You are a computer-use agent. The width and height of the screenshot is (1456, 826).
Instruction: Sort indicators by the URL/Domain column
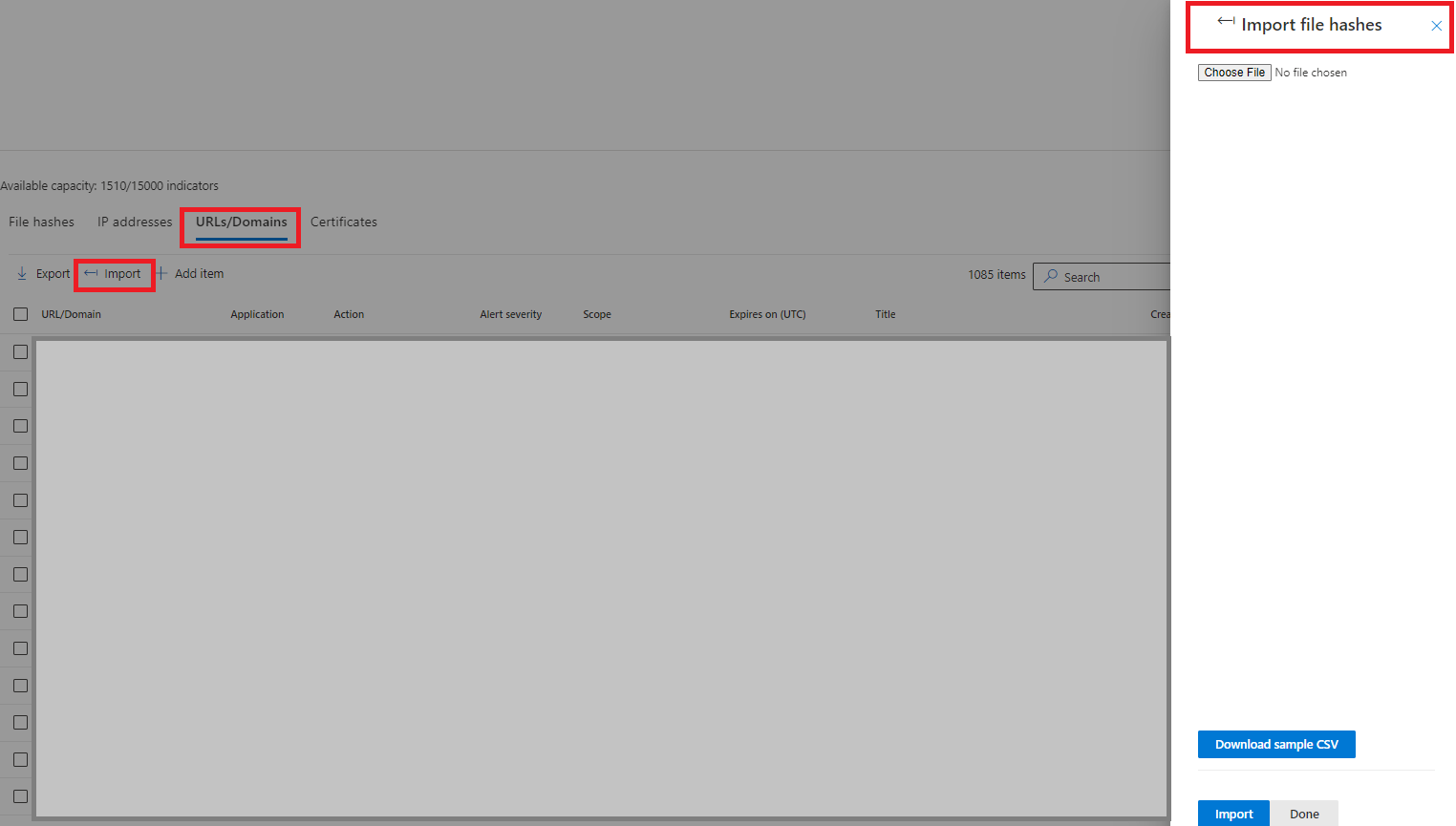tap(71, 313)
